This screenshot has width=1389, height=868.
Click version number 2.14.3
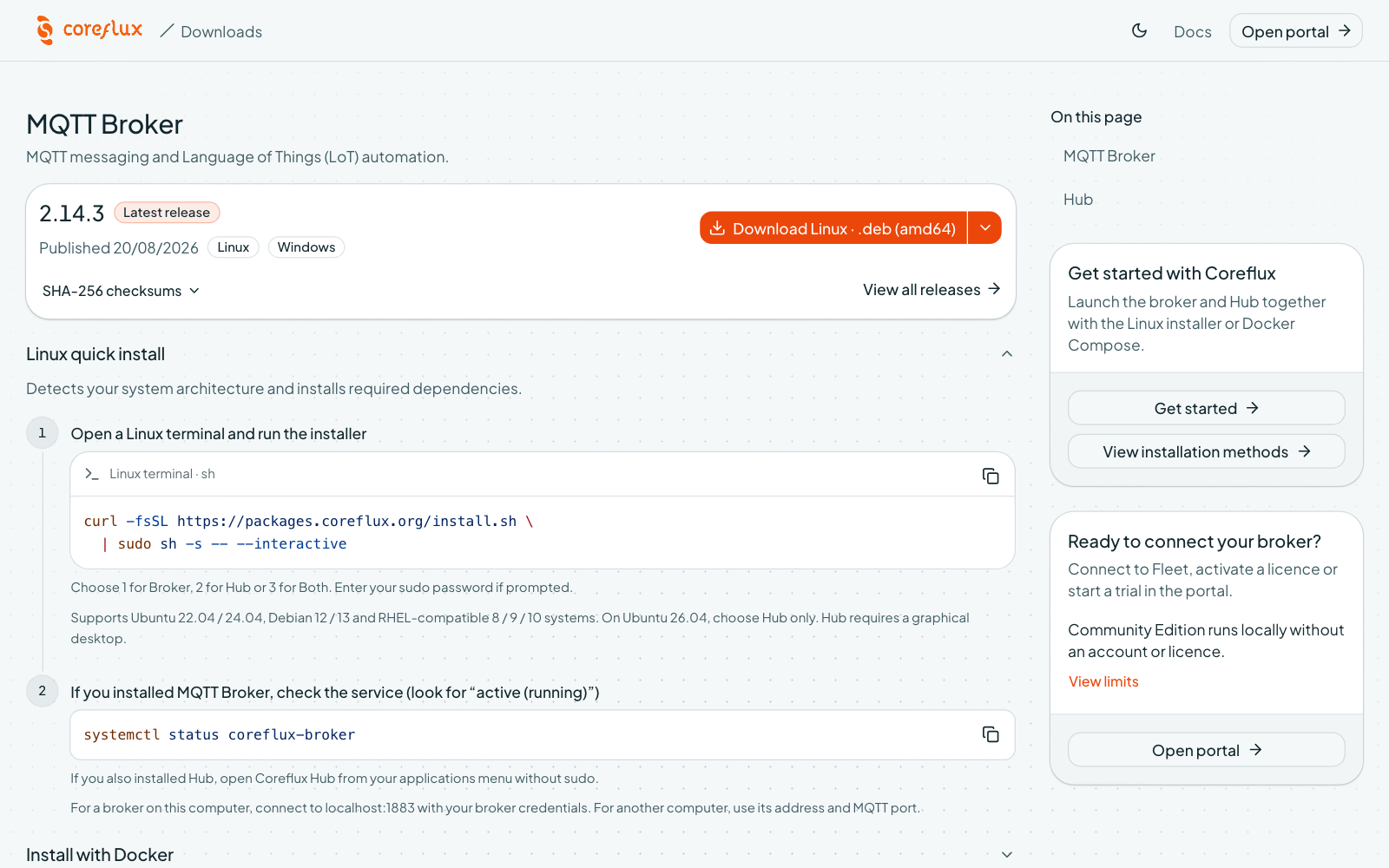[72, 214]
